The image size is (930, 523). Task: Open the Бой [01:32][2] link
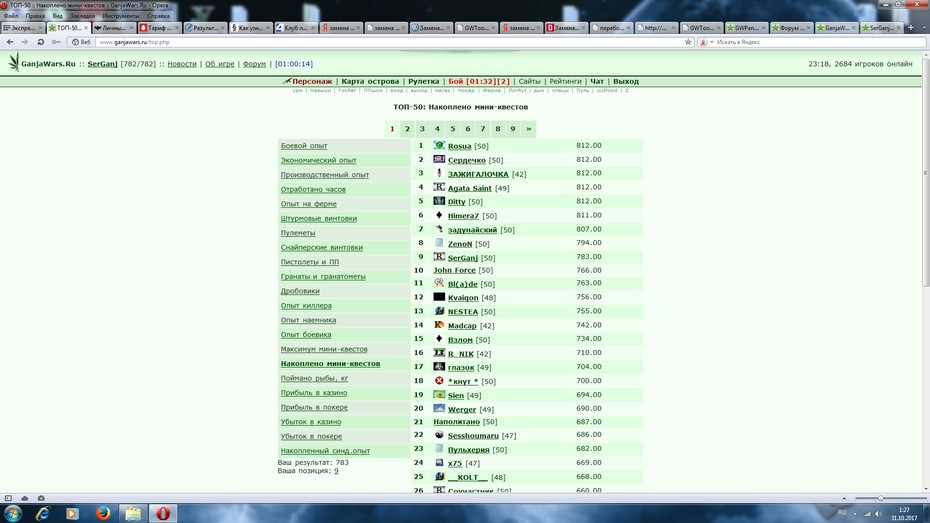pos(479,81)
